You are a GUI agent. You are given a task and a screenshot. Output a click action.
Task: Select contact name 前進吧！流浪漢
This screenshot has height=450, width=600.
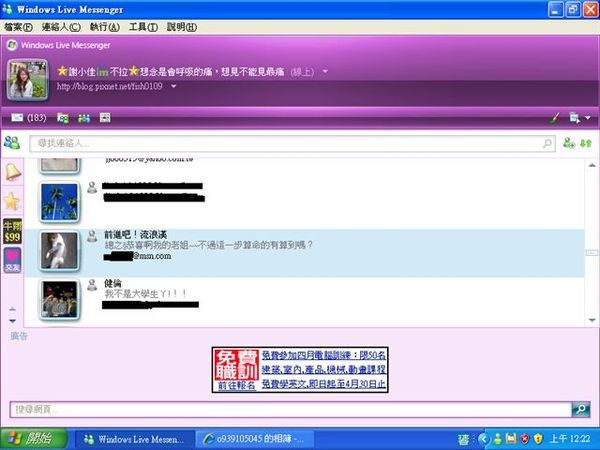click(136, 235)
